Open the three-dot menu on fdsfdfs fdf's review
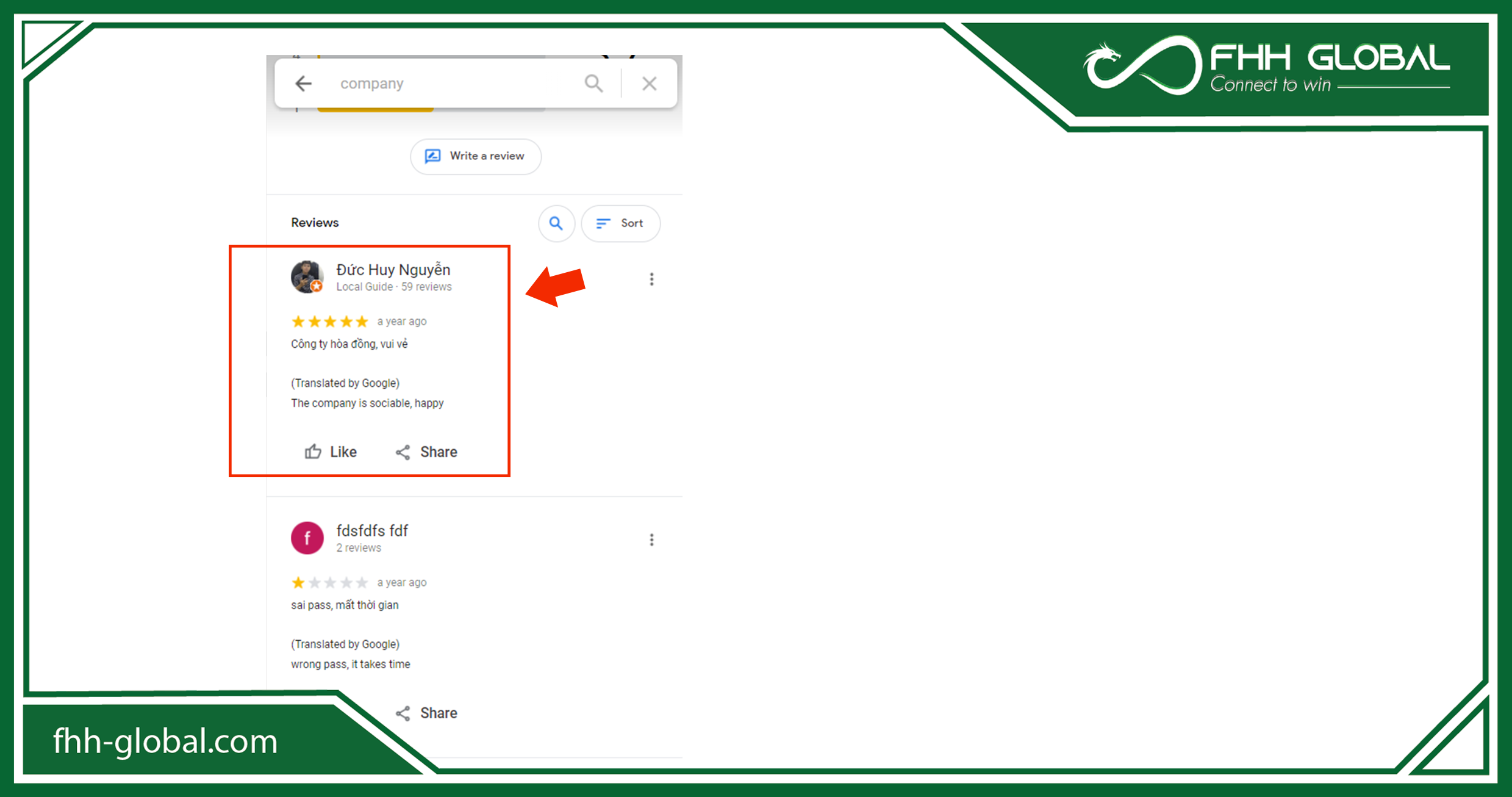 click(651, 539)
